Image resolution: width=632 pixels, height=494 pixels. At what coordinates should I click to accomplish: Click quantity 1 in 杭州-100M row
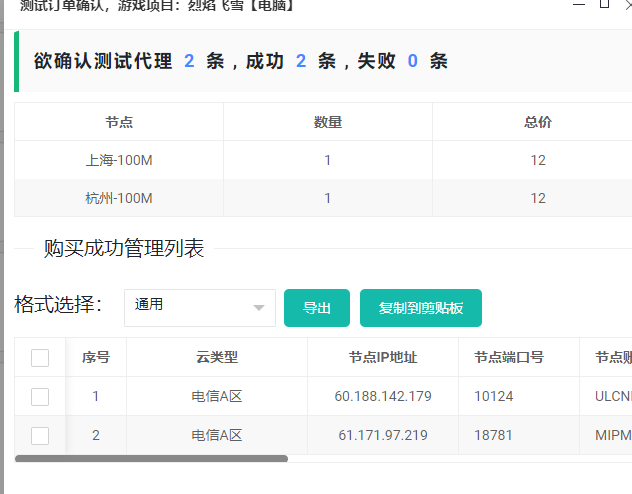pyautogui.click(x=328, y=198)
